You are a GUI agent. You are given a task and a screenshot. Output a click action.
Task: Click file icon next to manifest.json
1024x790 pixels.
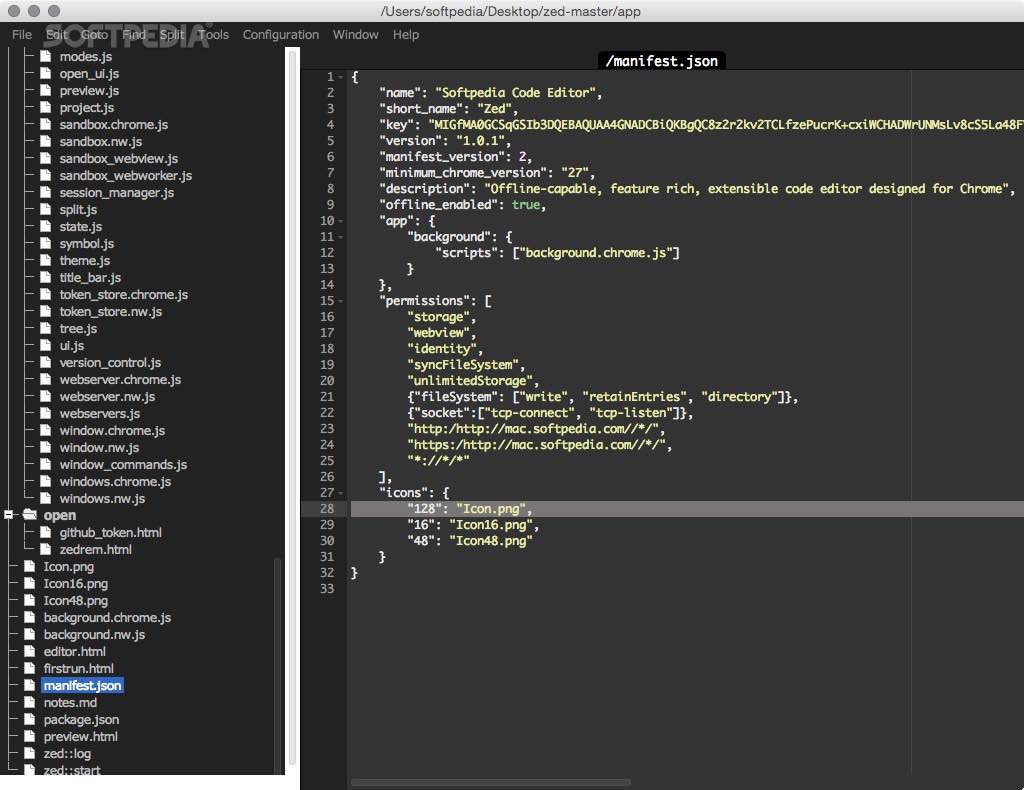point(29,685)
